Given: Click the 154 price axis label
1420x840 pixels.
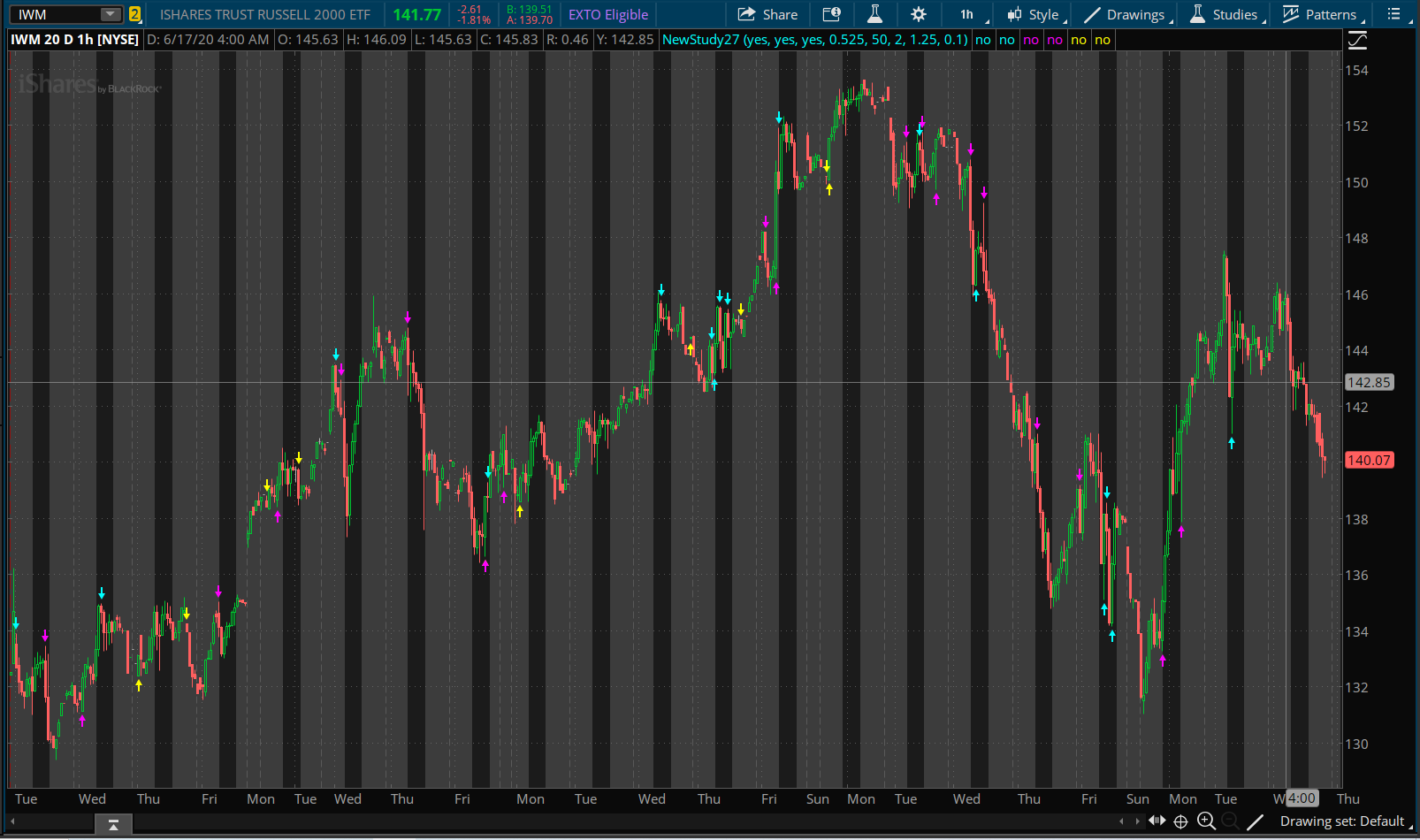Looking at the screenshot, I should tap(1356, 70).
